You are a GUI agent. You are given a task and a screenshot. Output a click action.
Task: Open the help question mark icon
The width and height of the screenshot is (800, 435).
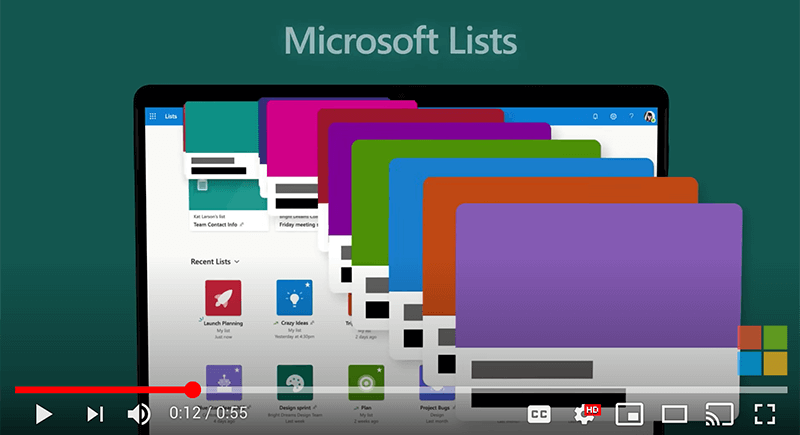point(631,117)
